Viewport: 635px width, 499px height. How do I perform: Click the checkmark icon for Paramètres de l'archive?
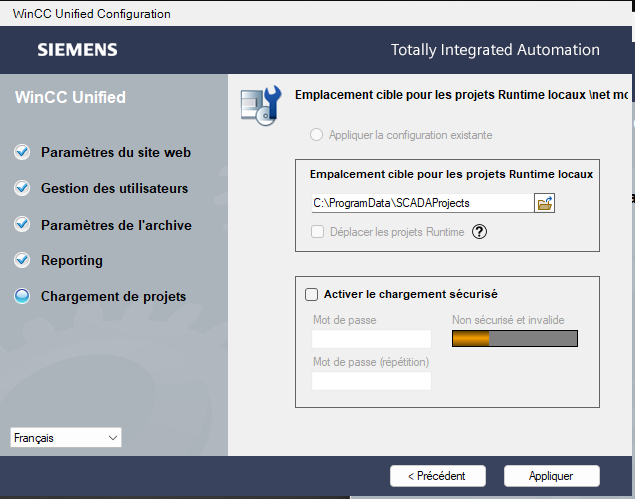22,224
